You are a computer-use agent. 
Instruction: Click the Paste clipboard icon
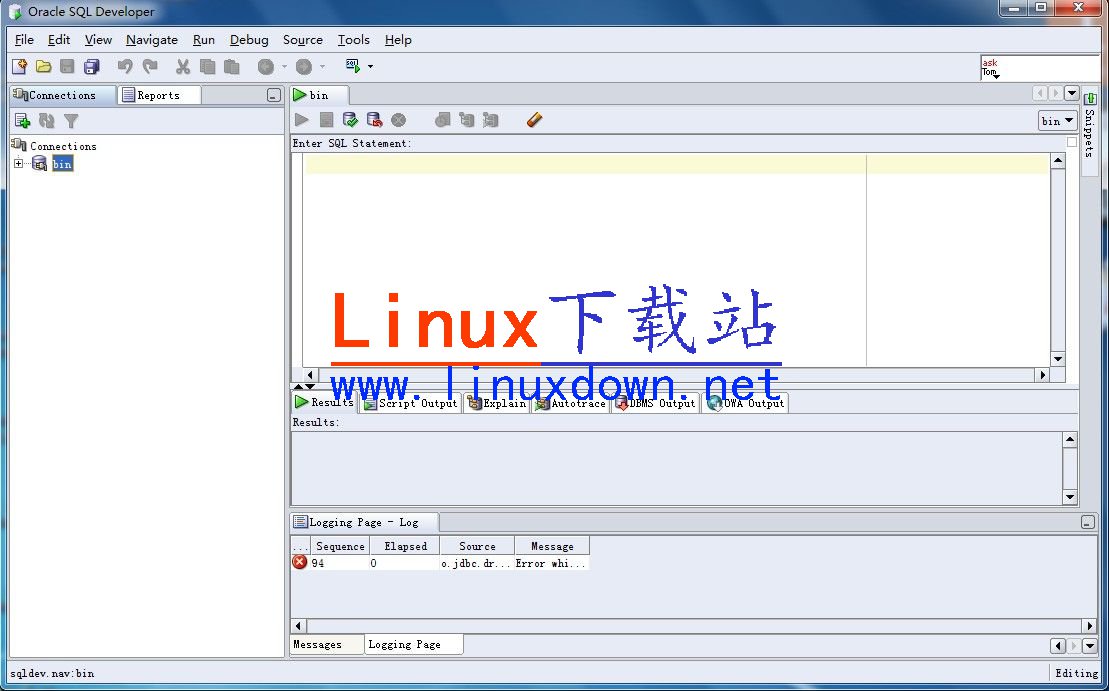click(x=231, y=66)
